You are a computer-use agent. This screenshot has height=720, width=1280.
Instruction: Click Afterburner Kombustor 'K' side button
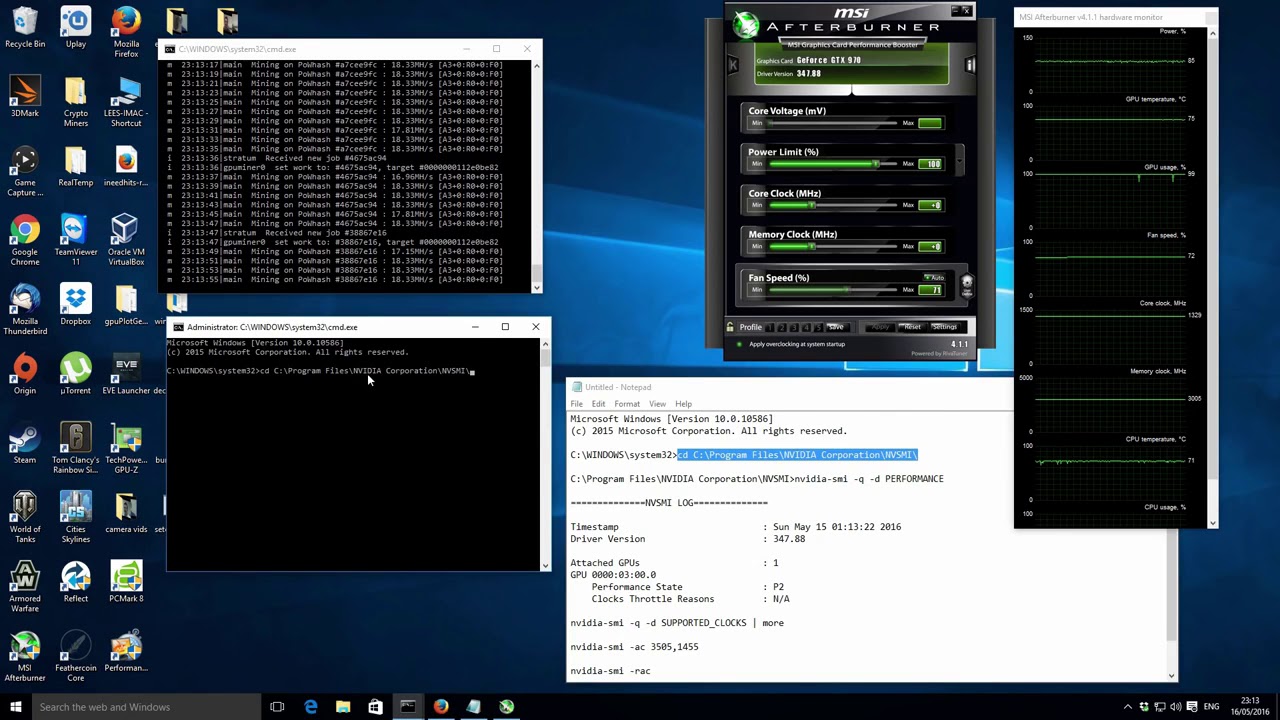click(733, 65)
